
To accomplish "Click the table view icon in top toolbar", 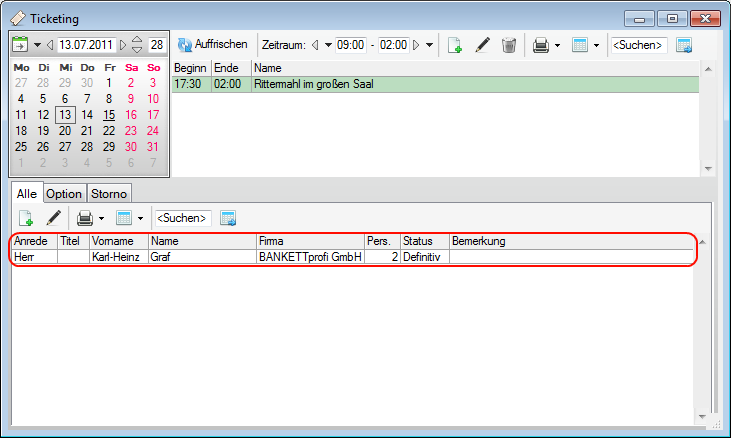I will (x=580, y=45).
